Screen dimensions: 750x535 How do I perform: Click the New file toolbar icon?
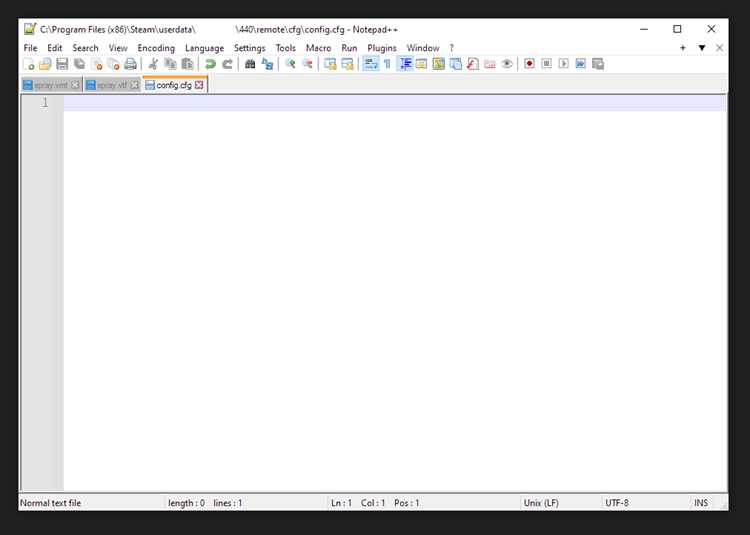tap(29, 64)
